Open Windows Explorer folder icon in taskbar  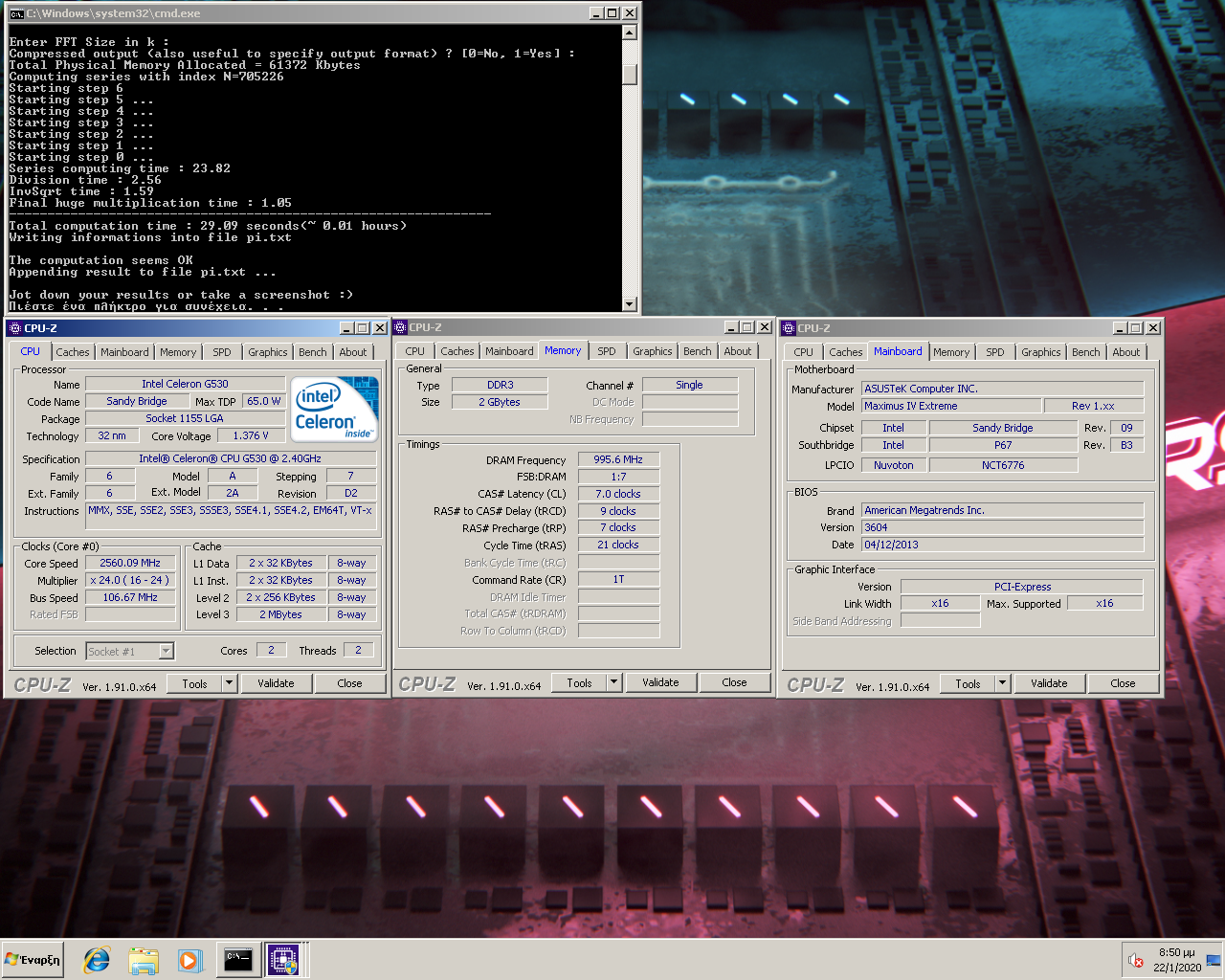coord(144,960)
